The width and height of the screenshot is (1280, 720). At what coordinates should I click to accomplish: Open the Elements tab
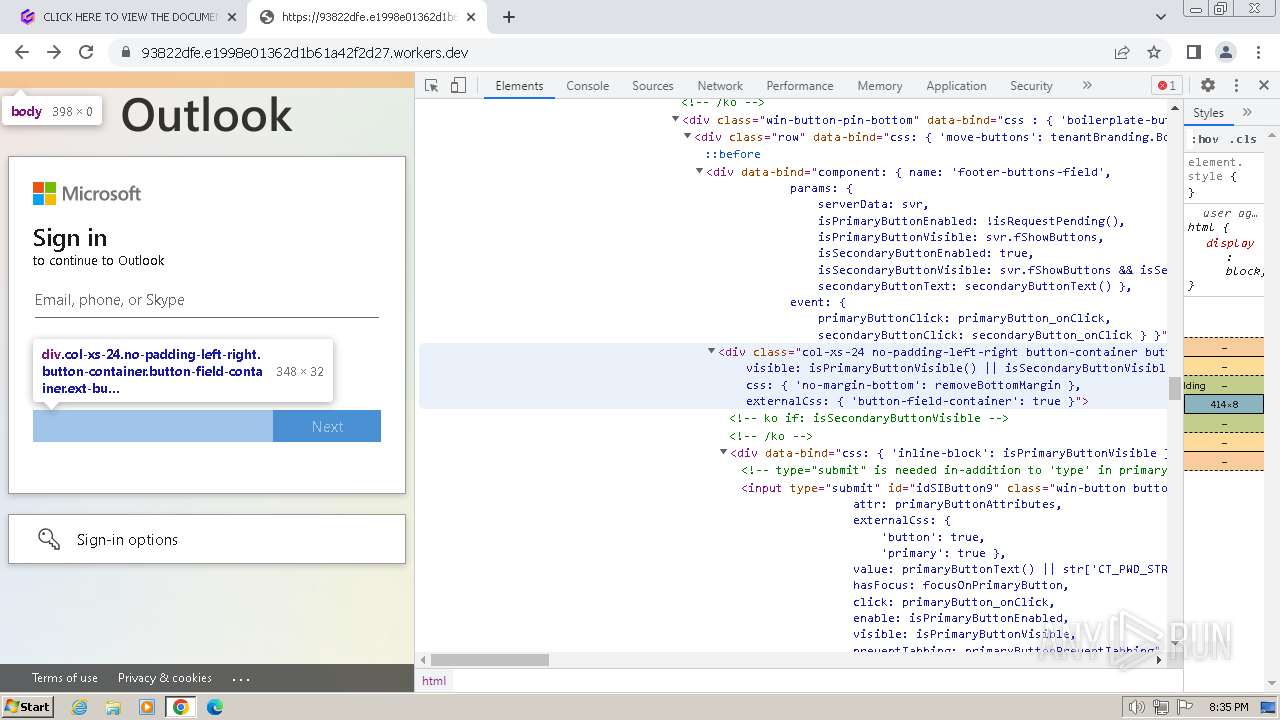(519, 86)
